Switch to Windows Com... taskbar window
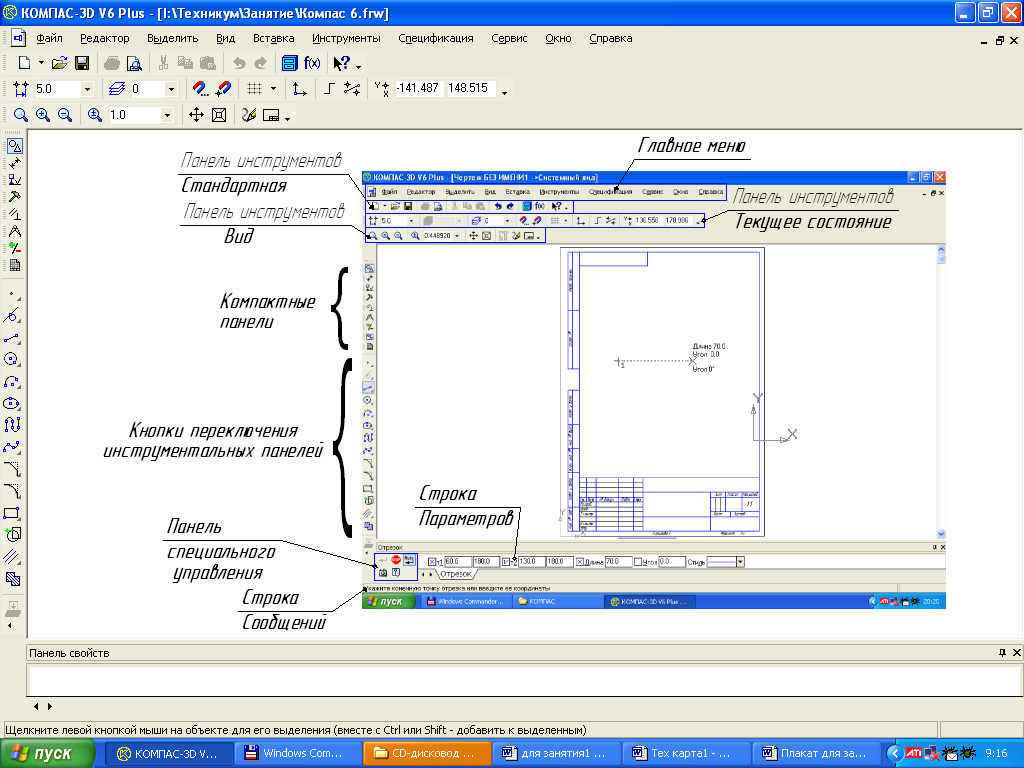 (x=296, y=754)
